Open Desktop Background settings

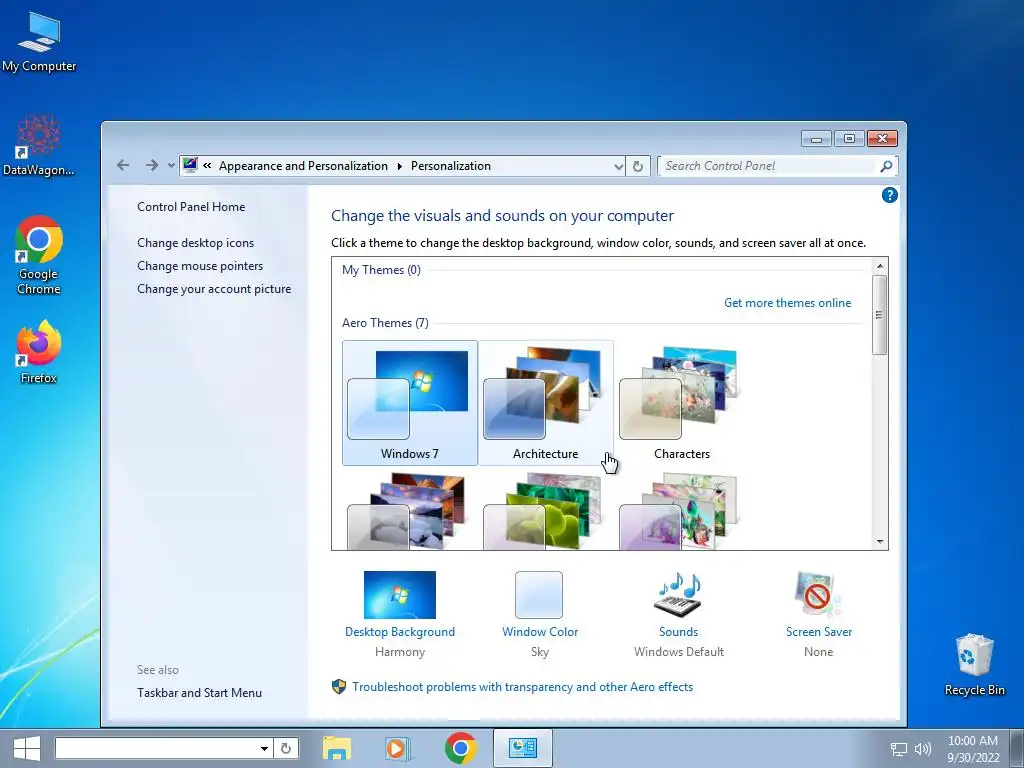(400, 613)
